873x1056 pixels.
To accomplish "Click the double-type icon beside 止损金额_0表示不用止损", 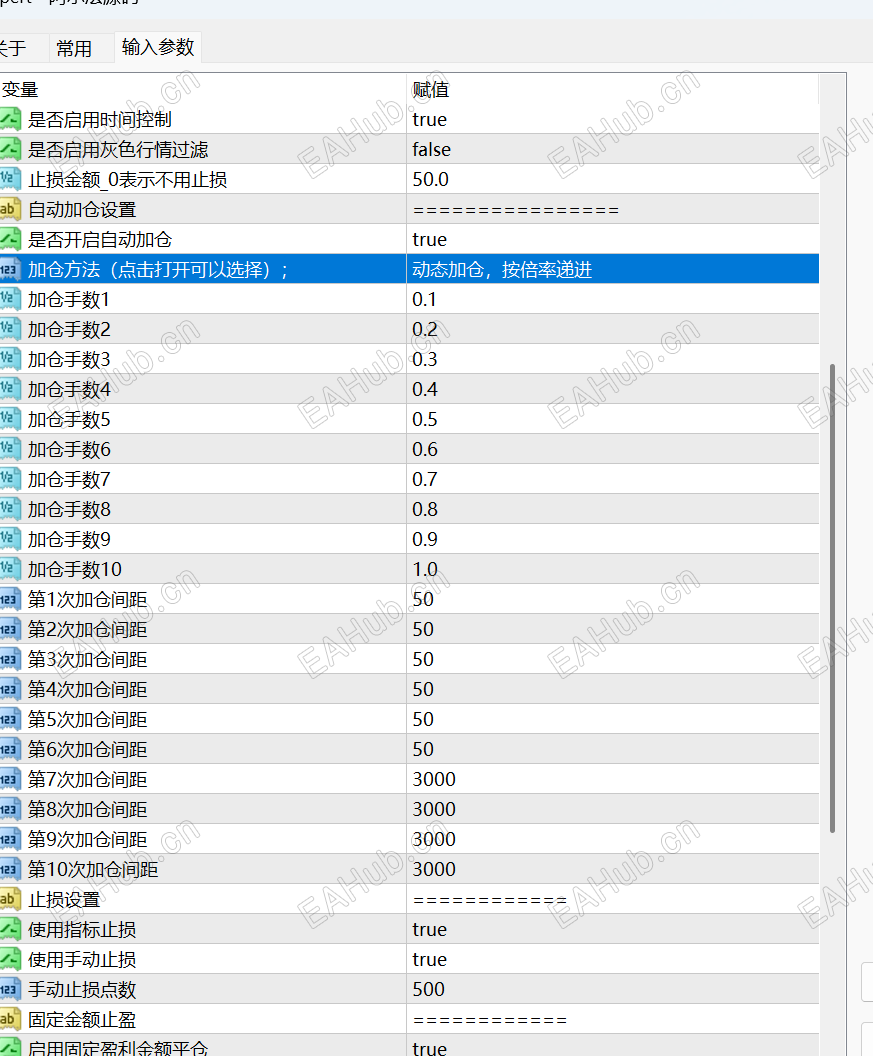I will pyautogui.click(x=10, y=179).
